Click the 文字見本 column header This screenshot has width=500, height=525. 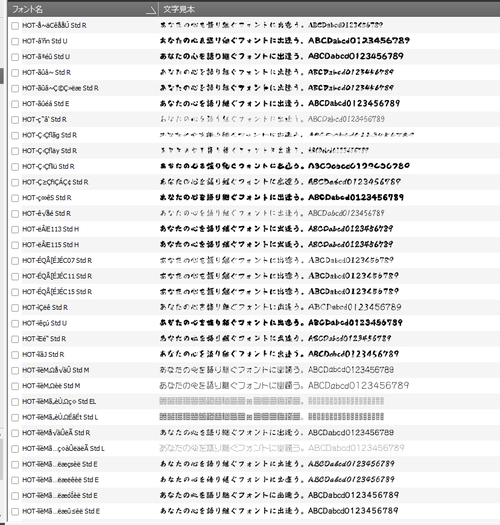pos(329,9)
